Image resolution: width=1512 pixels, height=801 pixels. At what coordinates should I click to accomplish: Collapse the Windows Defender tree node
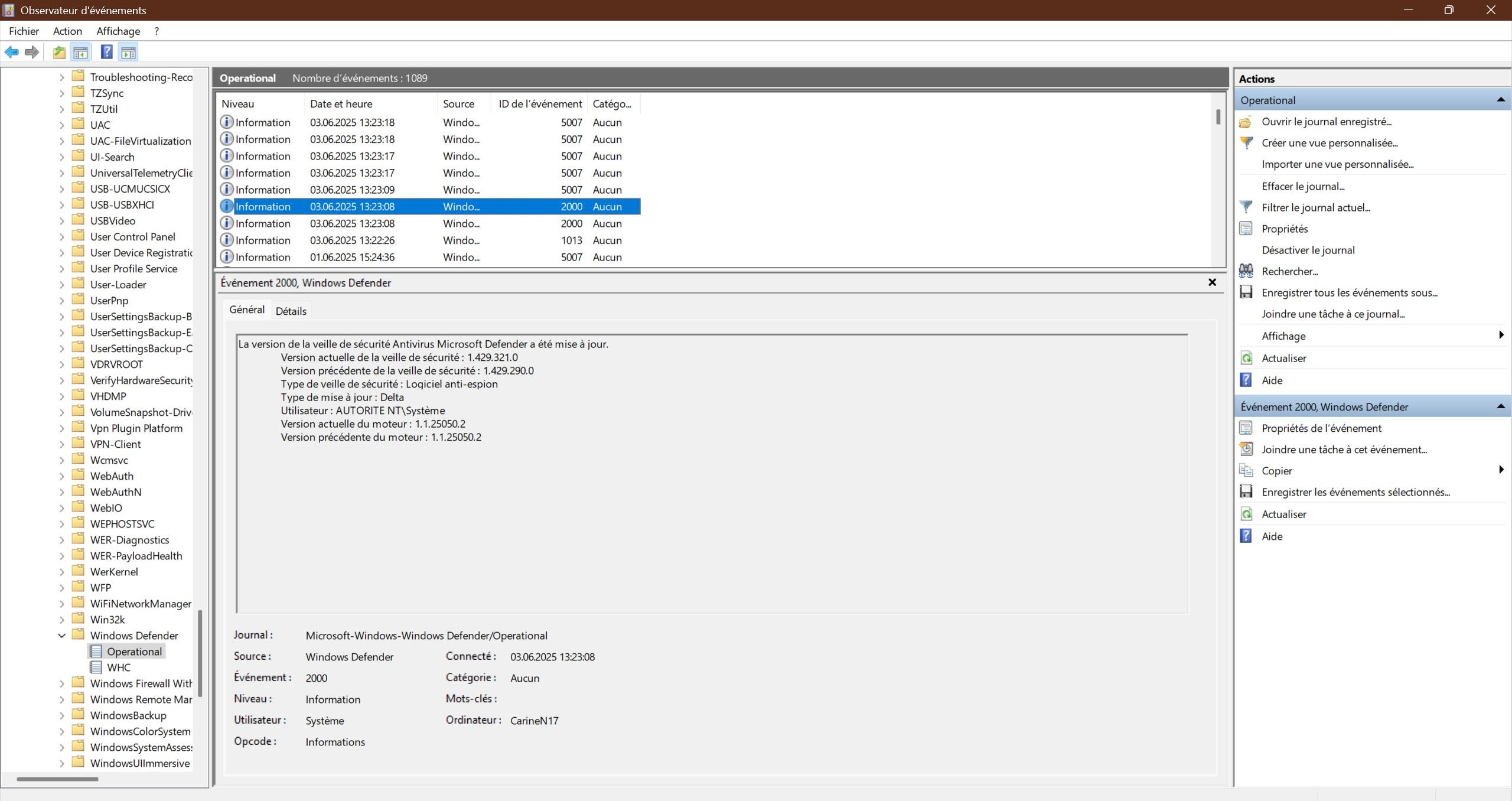(61, 636)
